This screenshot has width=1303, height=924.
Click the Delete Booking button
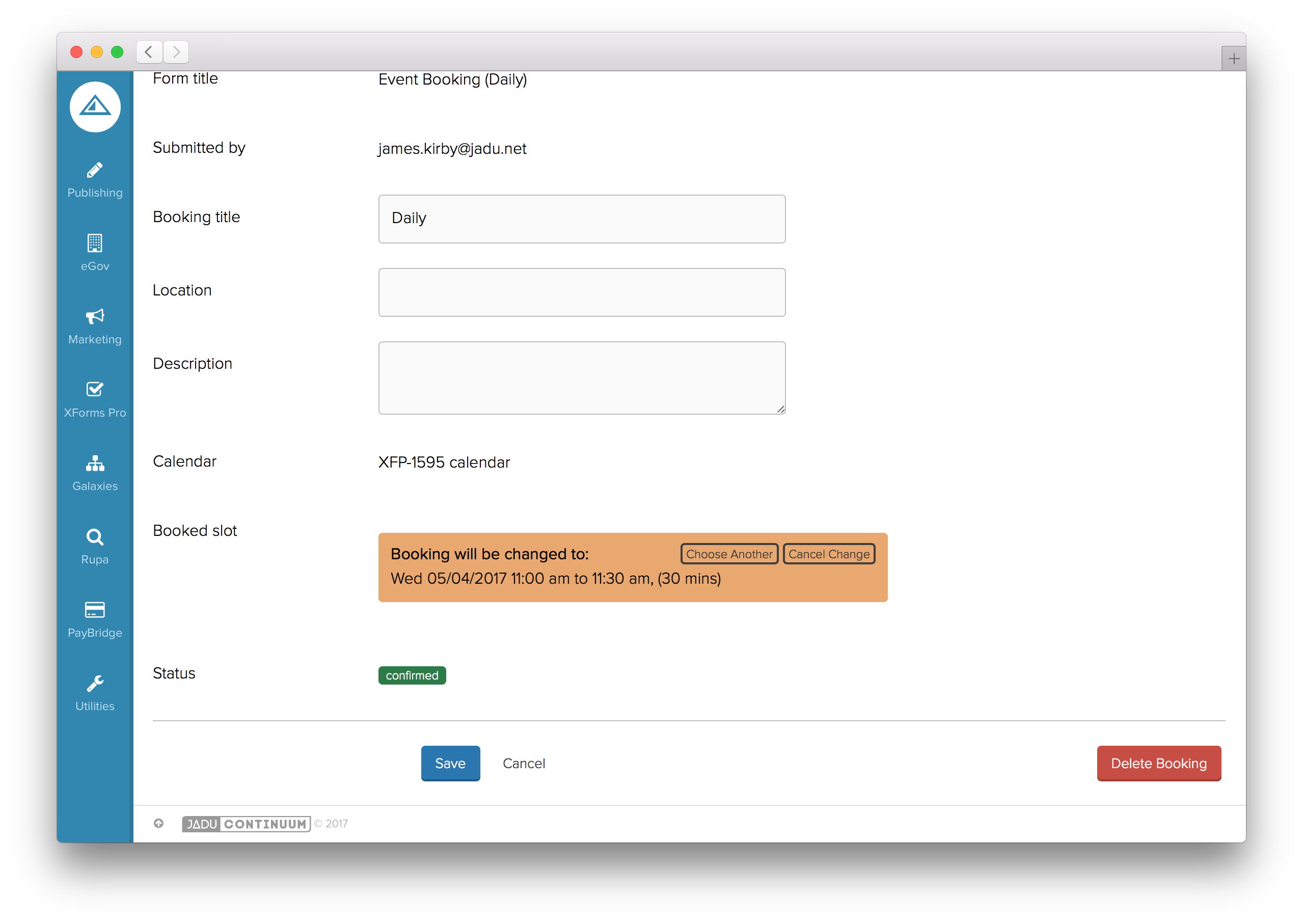(x=1158, y=763)
